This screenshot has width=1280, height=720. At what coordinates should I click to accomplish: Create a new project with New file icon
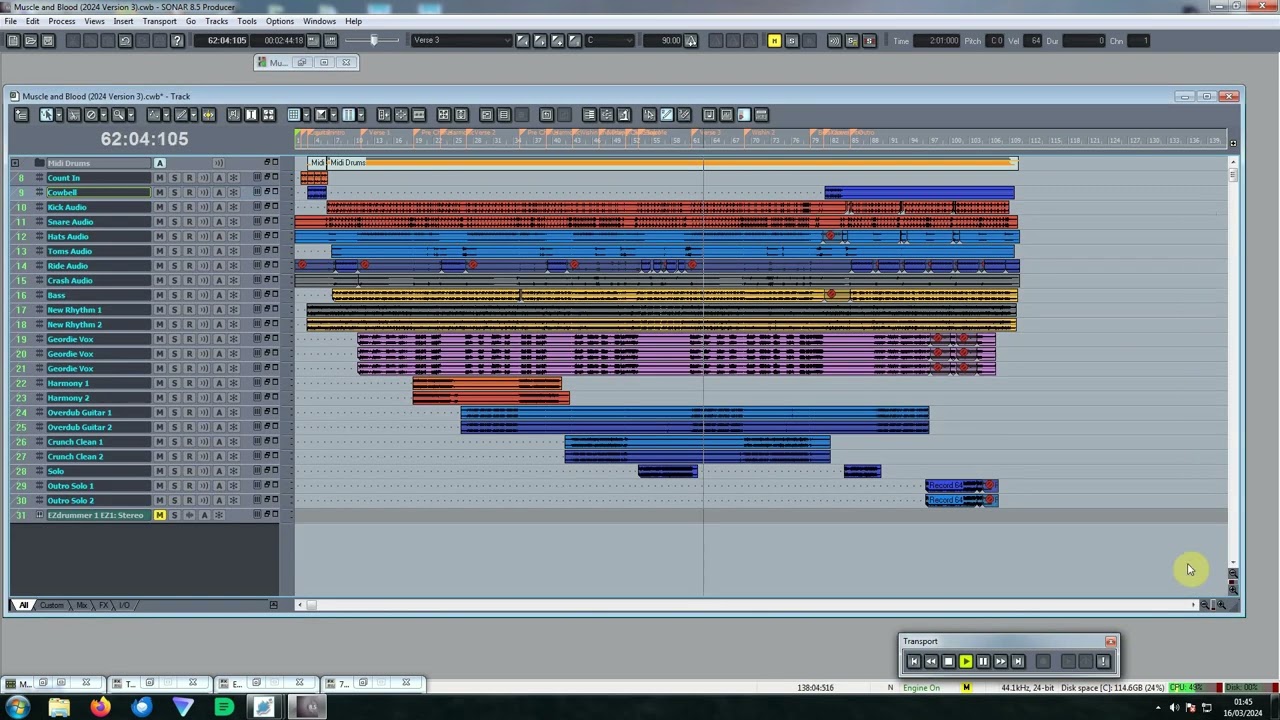click(13, 41)
